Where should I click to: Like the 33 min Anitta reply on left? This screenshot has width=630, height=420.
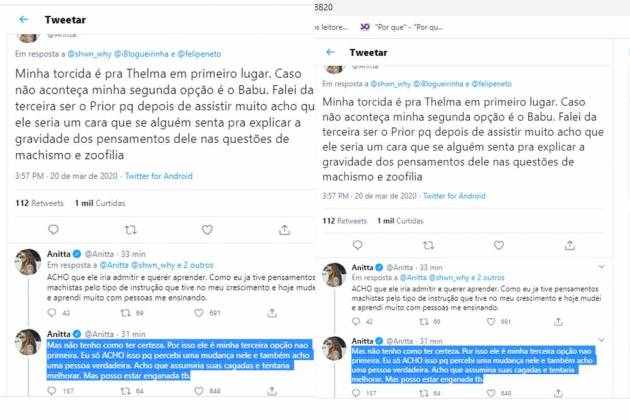pos(199,313)
